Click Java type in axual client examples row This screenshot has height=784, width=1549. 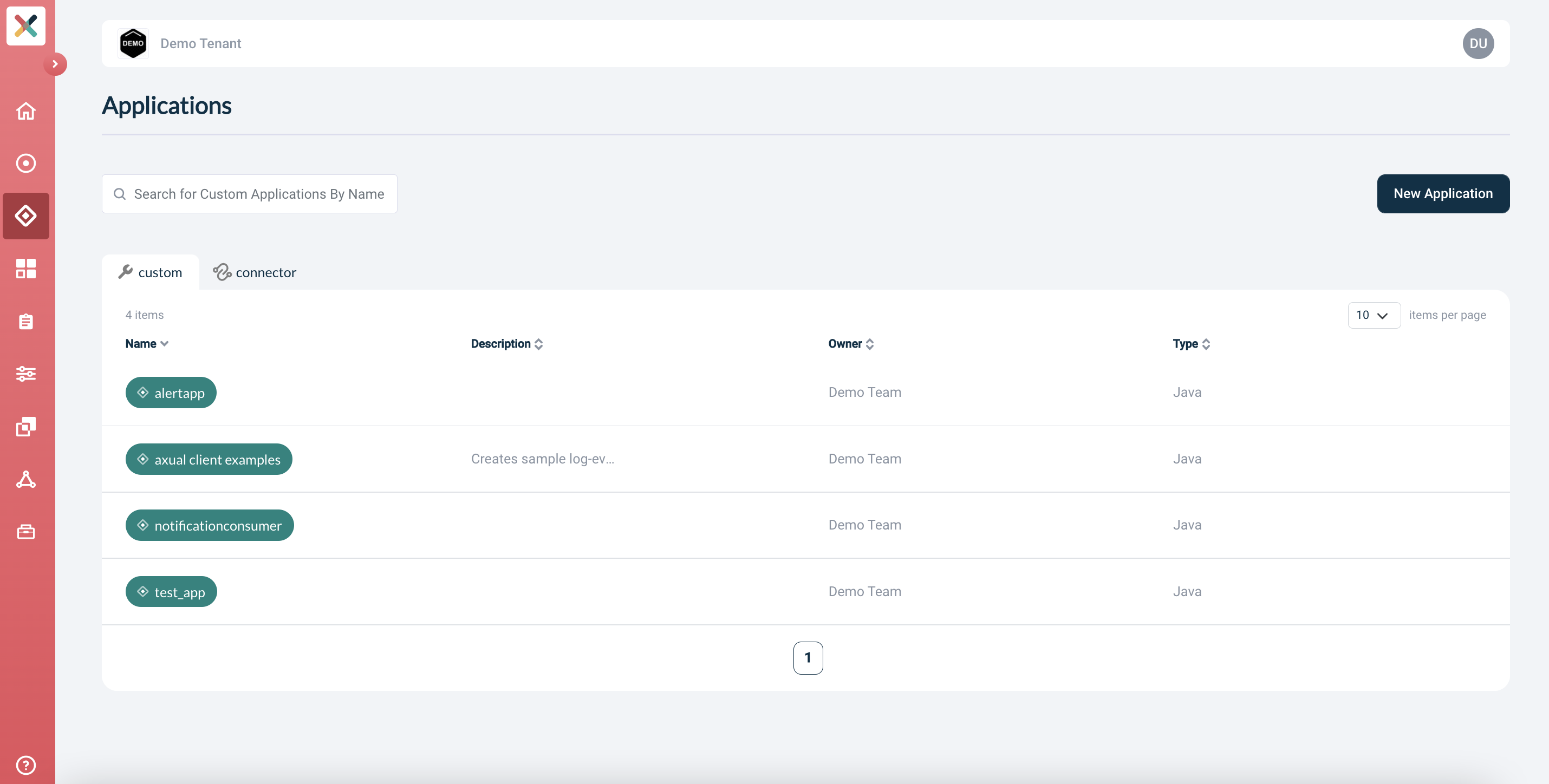point(1187,459)
